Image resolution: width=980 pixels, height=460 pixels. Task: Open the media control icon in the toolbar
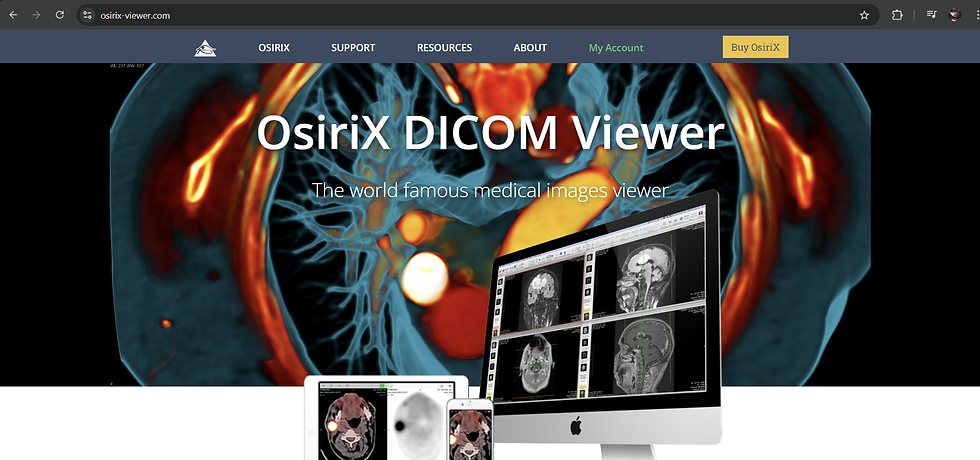click(x=931, y=15)
